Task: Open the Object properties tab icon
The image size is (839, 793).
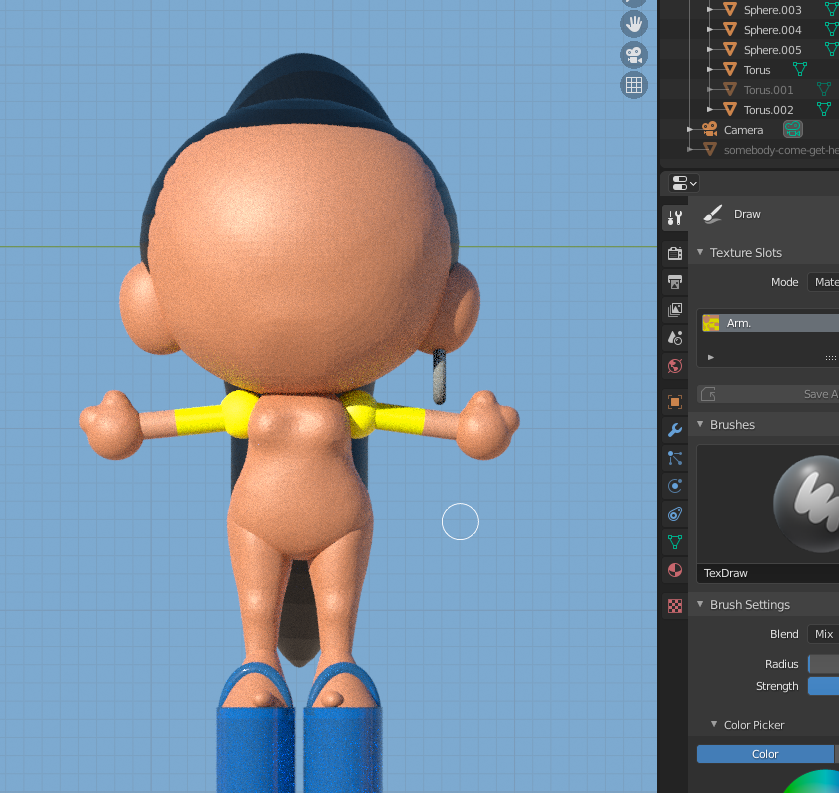Action: tap(675, 402)
